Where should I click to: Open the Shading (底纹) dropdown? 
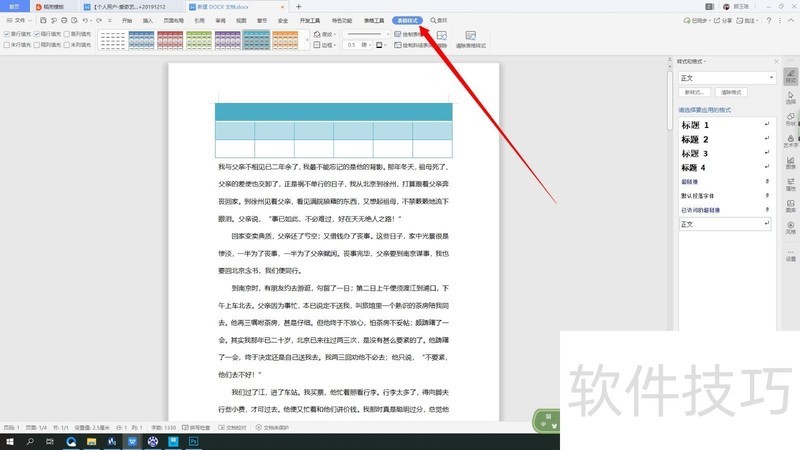324,34
